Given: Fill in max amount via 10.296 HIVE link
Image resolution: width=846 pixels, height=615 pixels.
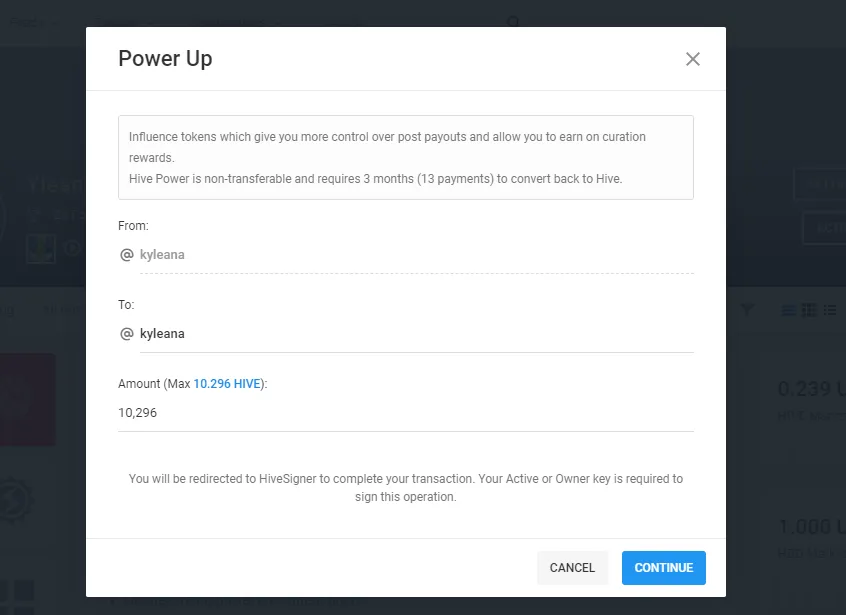Looking at the screenshot, I should pyautogui.click(x=227, y=384).
